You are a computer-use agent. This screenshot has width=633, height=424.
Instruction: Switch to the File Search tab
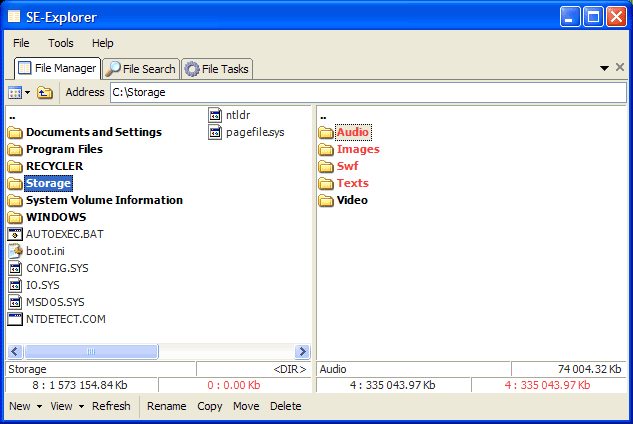[141, 69]
